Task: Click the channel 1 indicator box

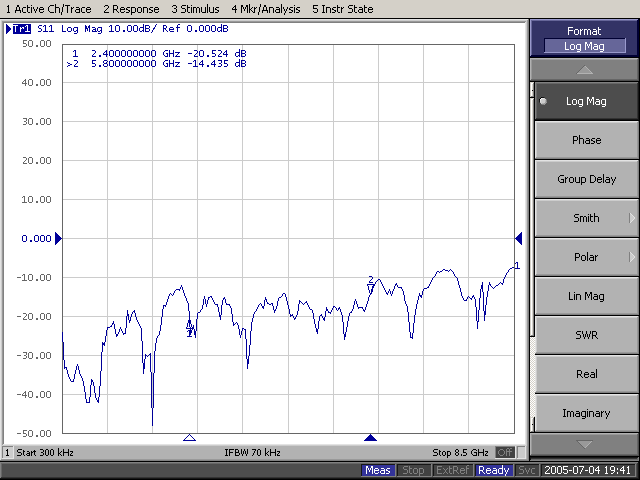Action: pos(7,452)
